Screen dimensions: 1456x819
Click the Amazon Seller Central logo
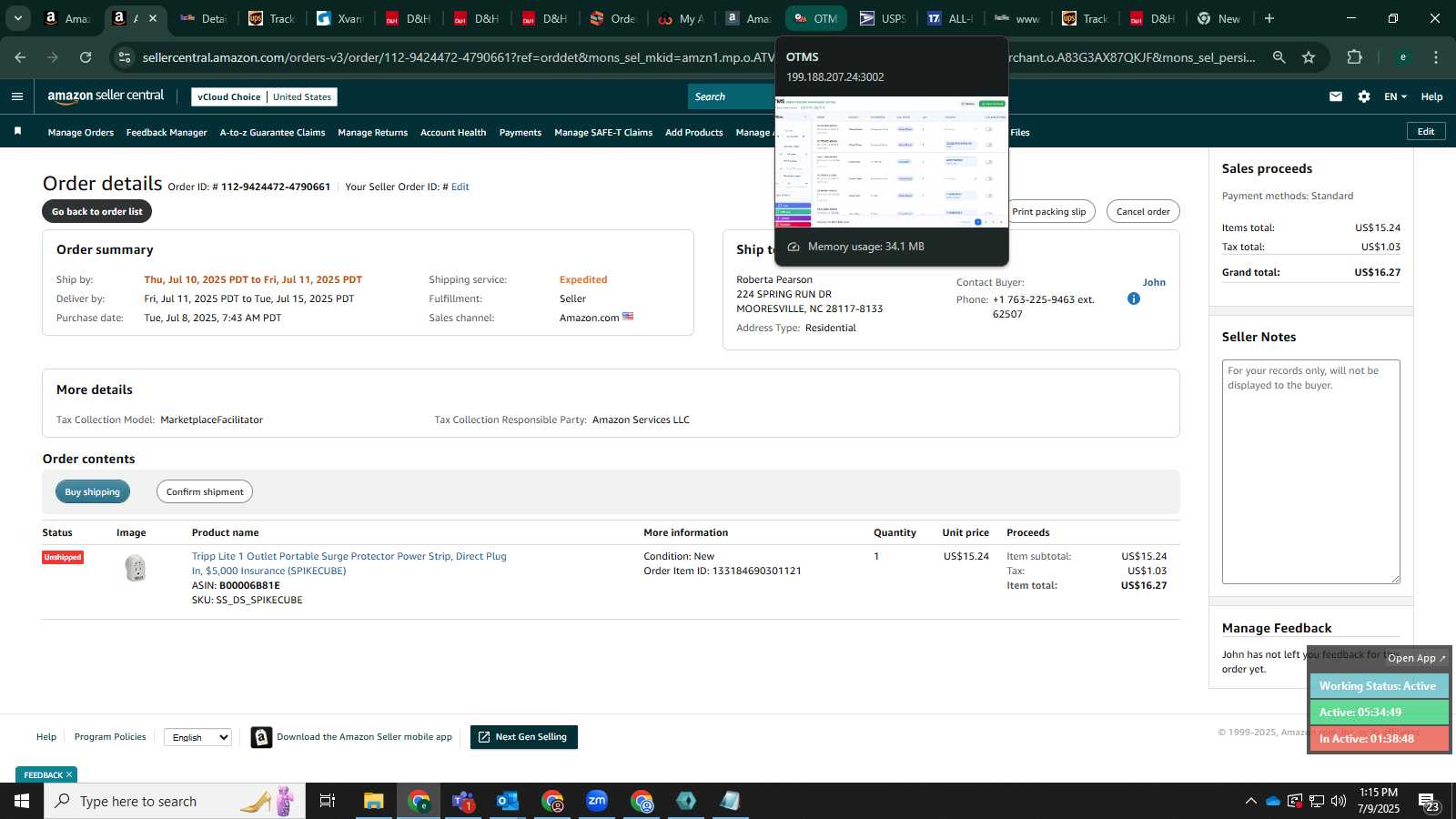click(x=106, y=96)
